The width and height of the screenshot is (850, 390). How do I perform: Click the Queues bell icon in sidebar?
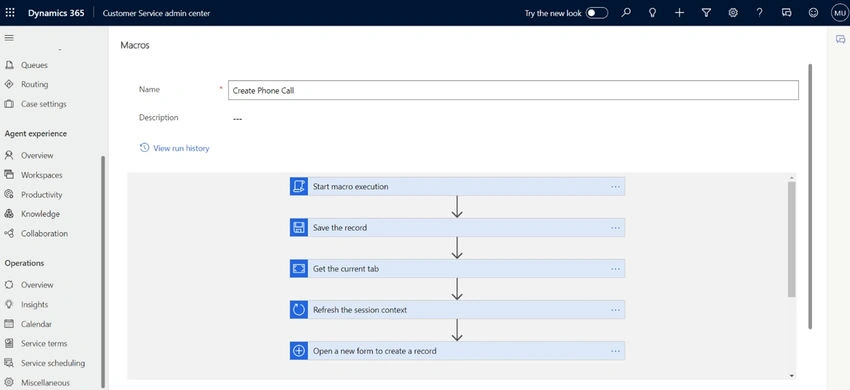[x=9, y=65]
